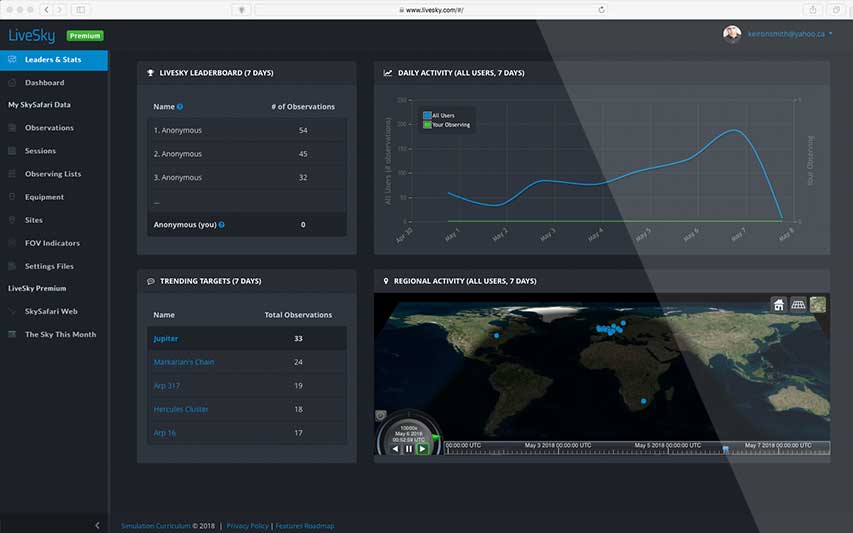Open the Jupiter trending target
853x533 pixels.
click(x=166, y=338)
